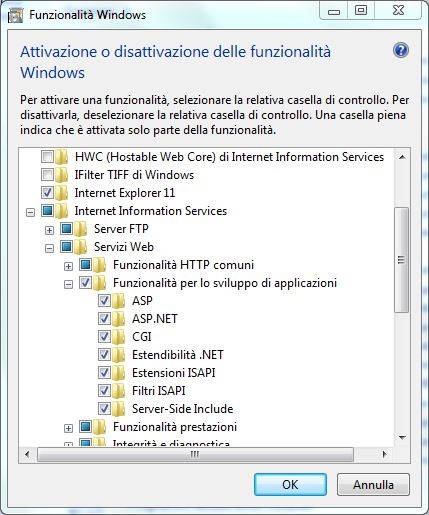
Task: Confirm changes with the OK button
Action: pos(290,484)
